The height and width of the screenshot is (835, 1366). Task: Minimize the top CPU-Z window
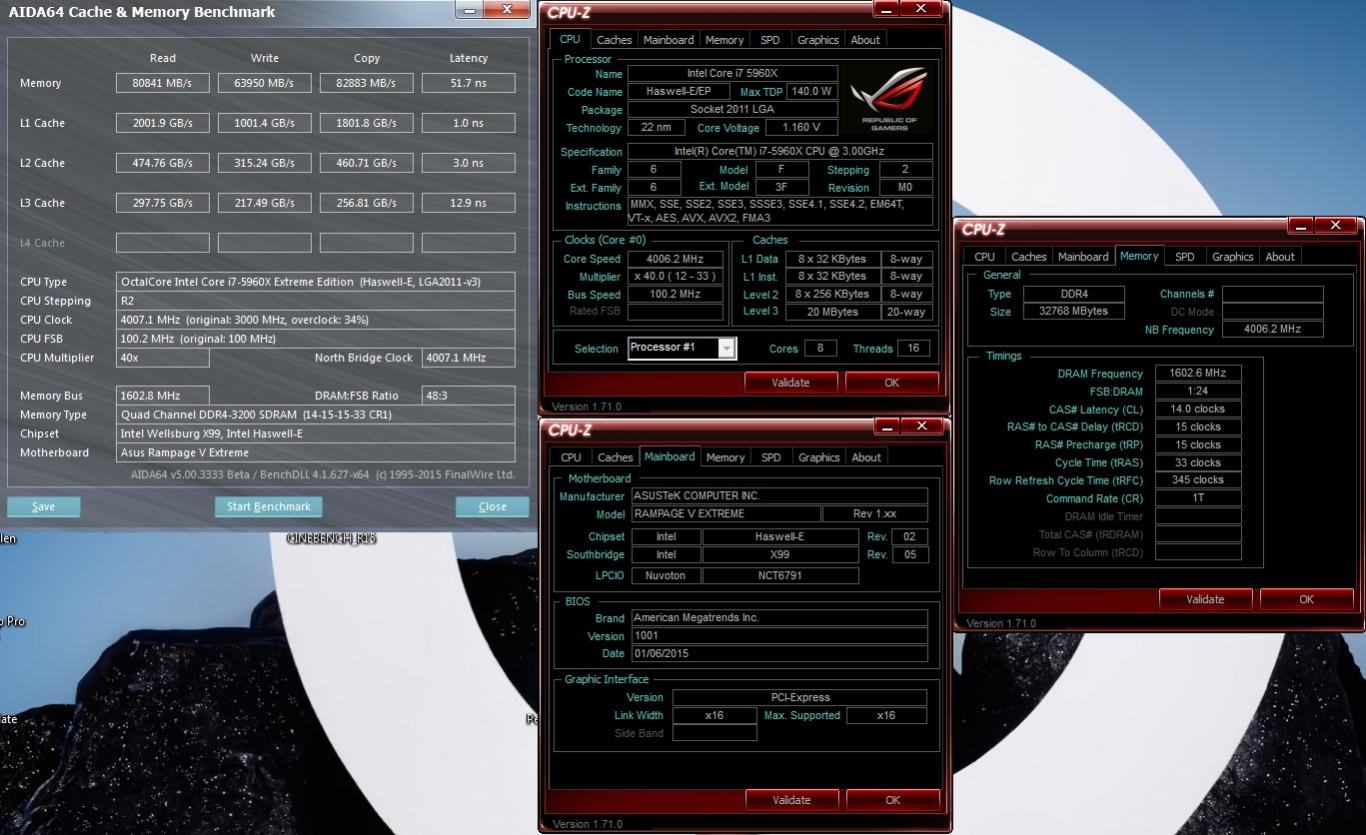coord(885,8)
